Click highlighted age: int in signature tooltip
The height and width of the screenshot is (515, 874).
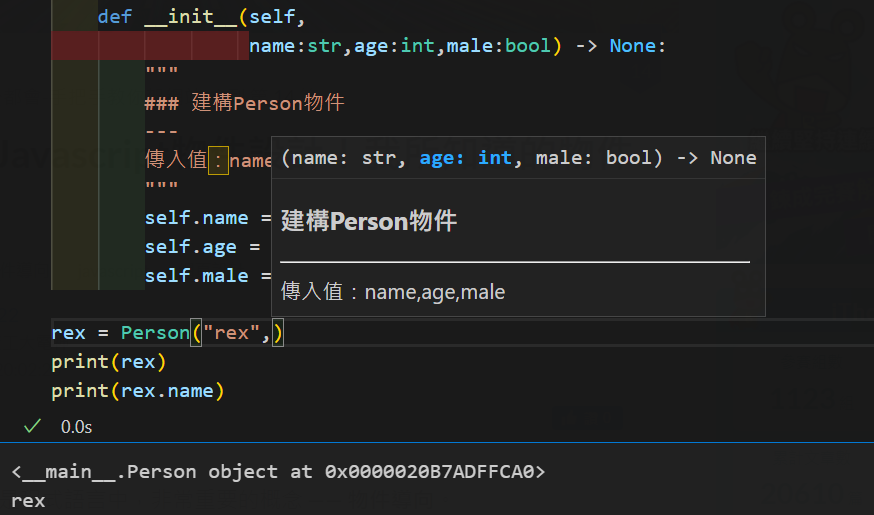point(466,158)
